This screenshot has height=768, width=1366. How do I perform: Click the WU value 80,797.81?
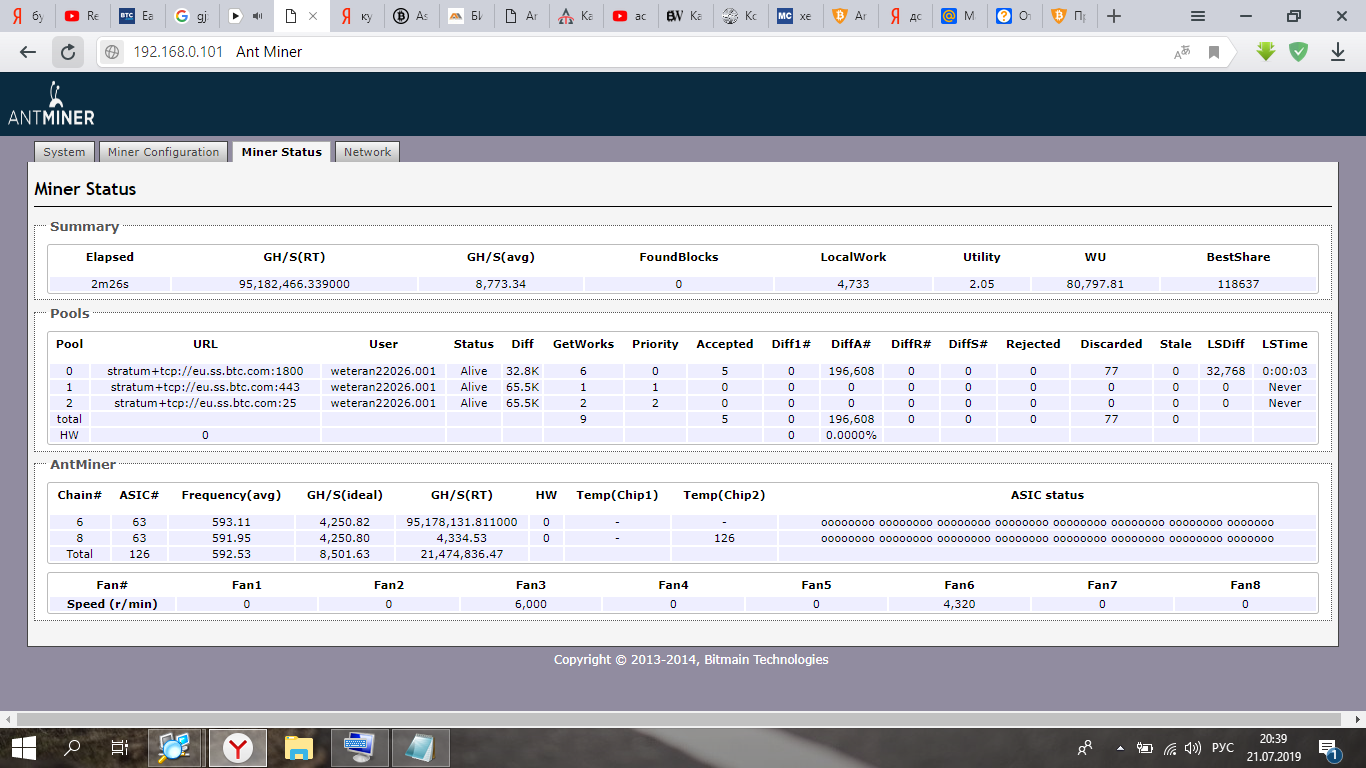click(x=1095, y=284)
